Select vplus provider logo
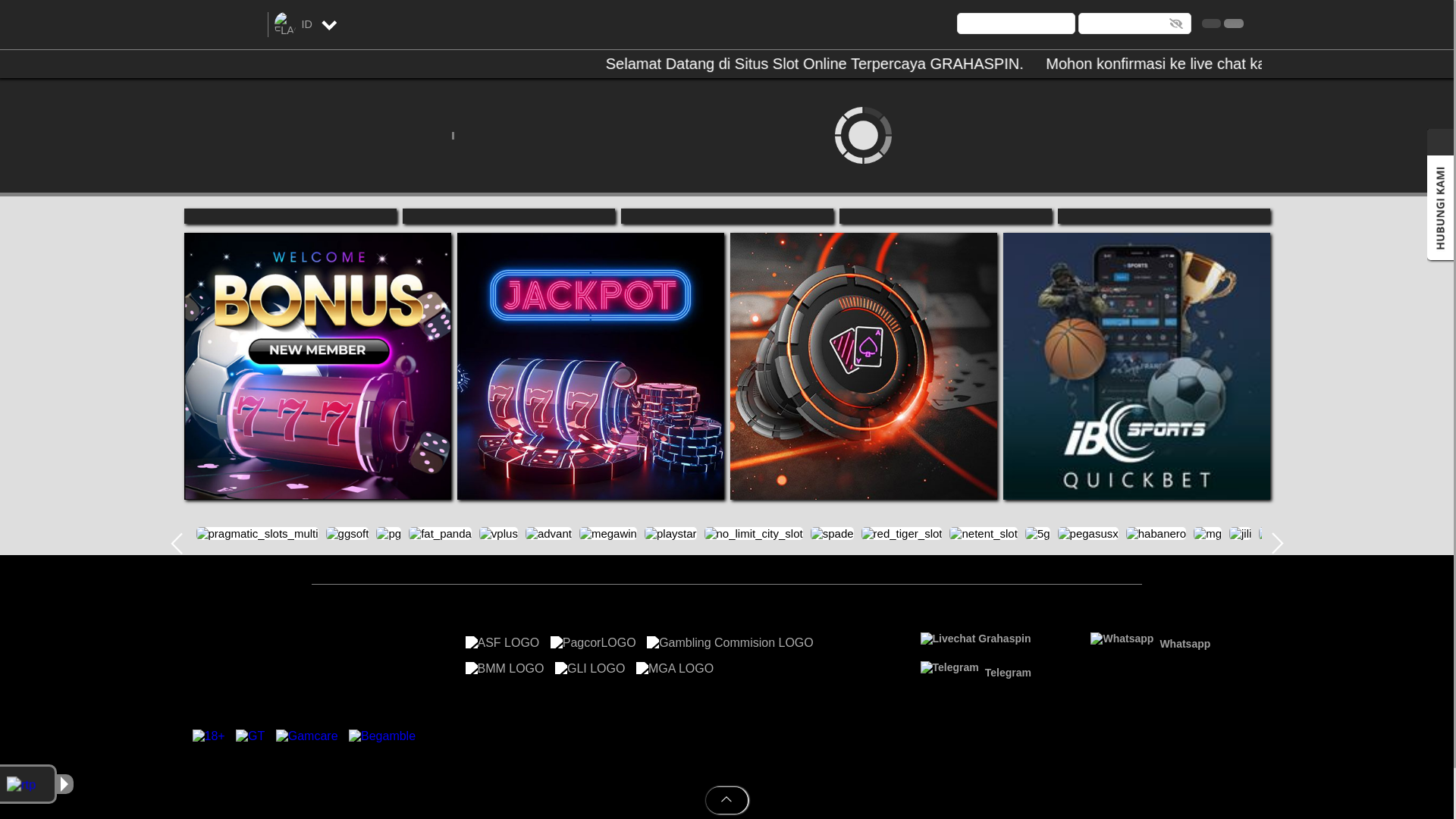The height and width of the screenshot is (819, 1456). coord(498,534)
